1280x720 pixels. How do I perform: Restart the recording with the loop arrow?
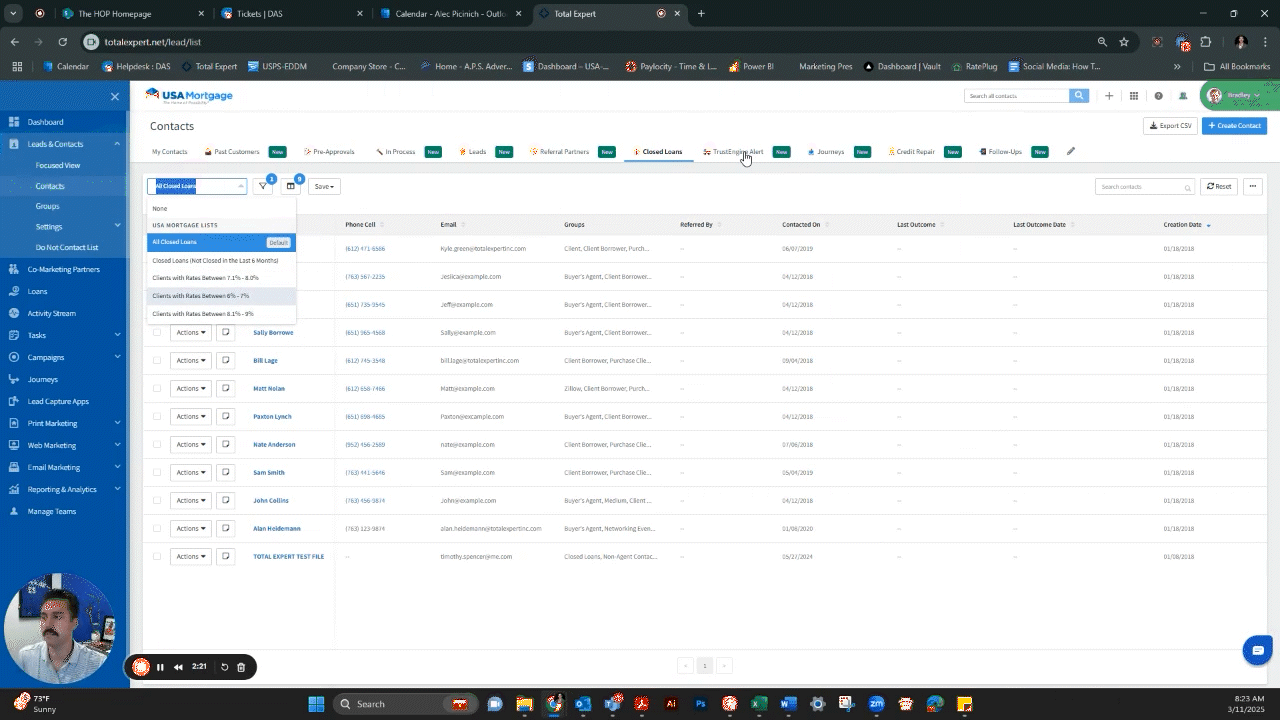(x=225, y=667)
